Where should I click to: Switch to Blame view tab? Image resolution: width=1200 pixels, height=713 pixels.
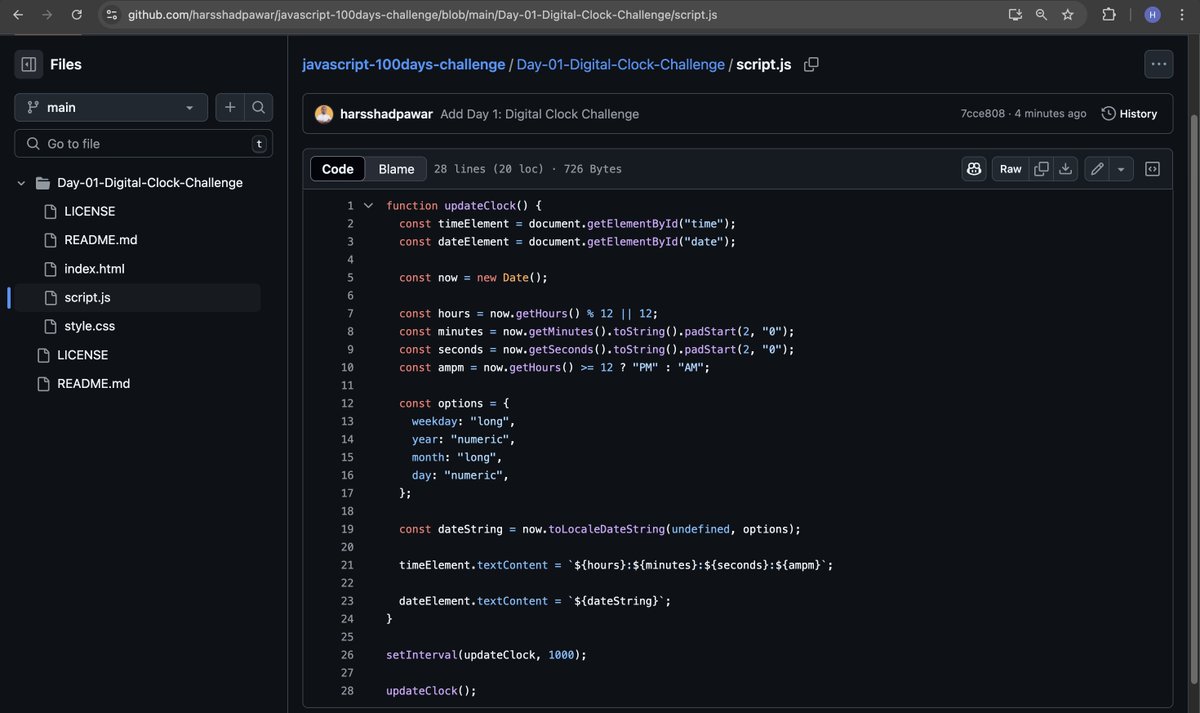click(396, 169)
